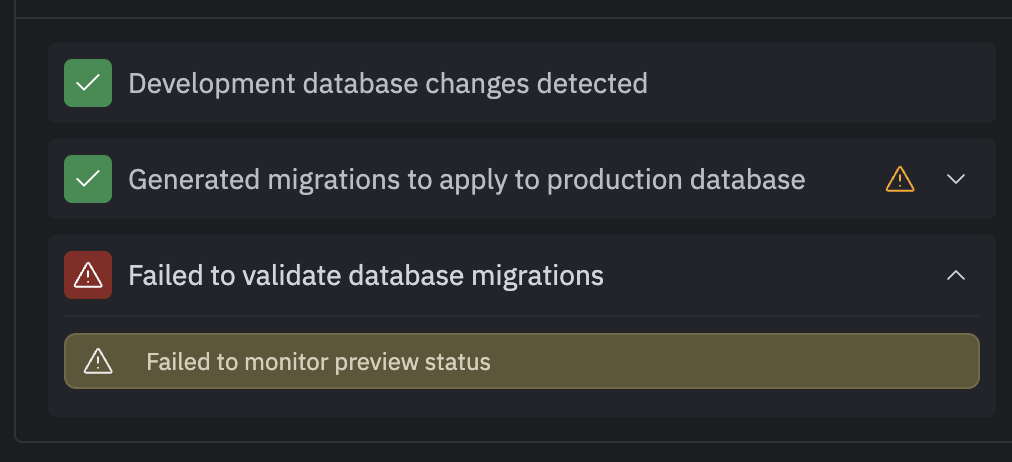Click orange warning triangle on Generated migrations row
Viewport: 1012px width, 462px height.
point(900,179)
